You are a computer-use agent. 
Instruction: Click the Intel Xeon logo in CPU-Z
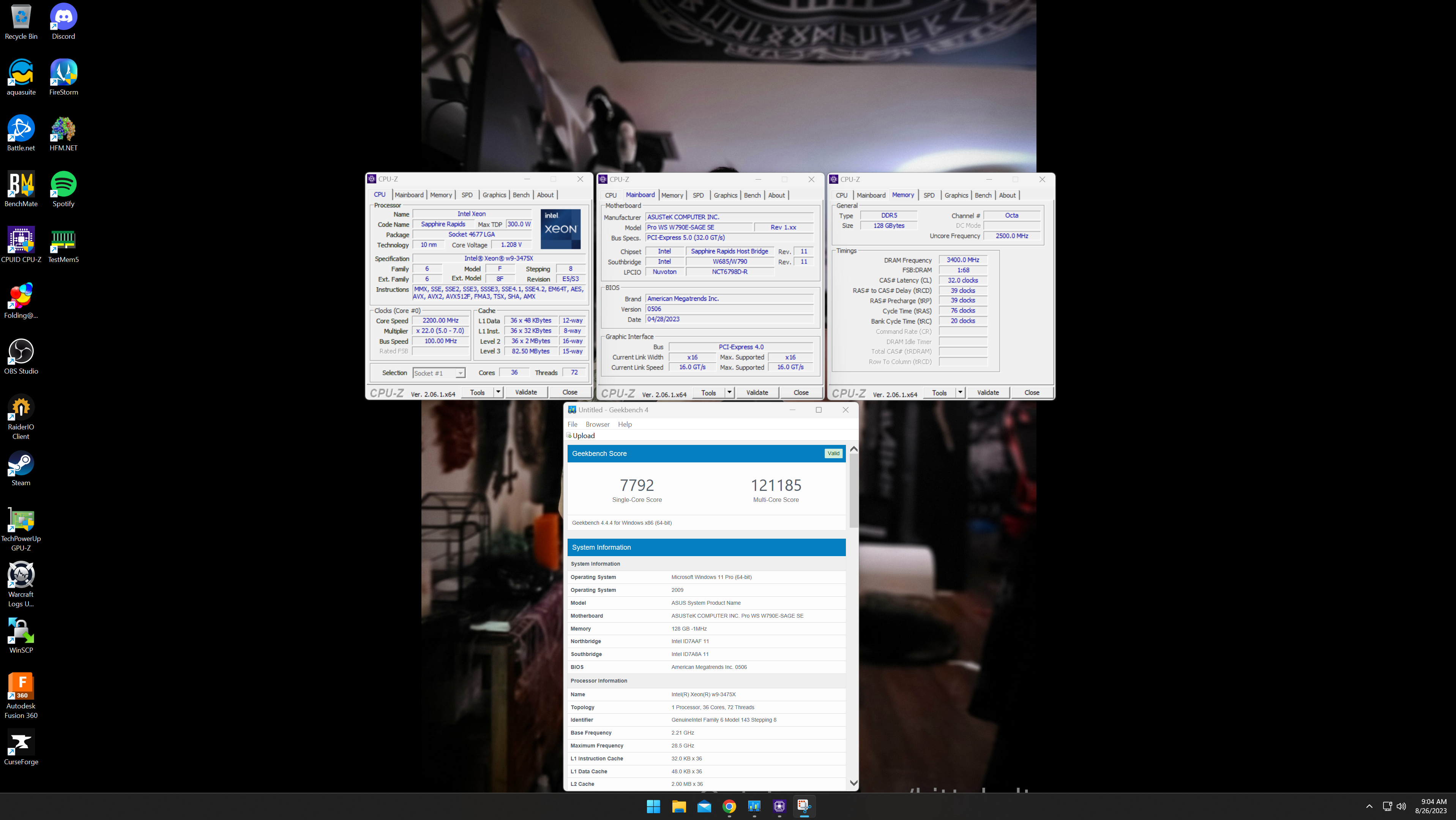[x=561, y=229]
